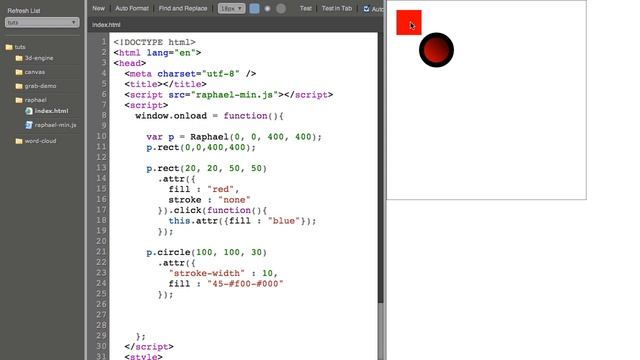
Task: Click the grab-demo folder icon
Action: pyautogui.click(x=19, y=86)
